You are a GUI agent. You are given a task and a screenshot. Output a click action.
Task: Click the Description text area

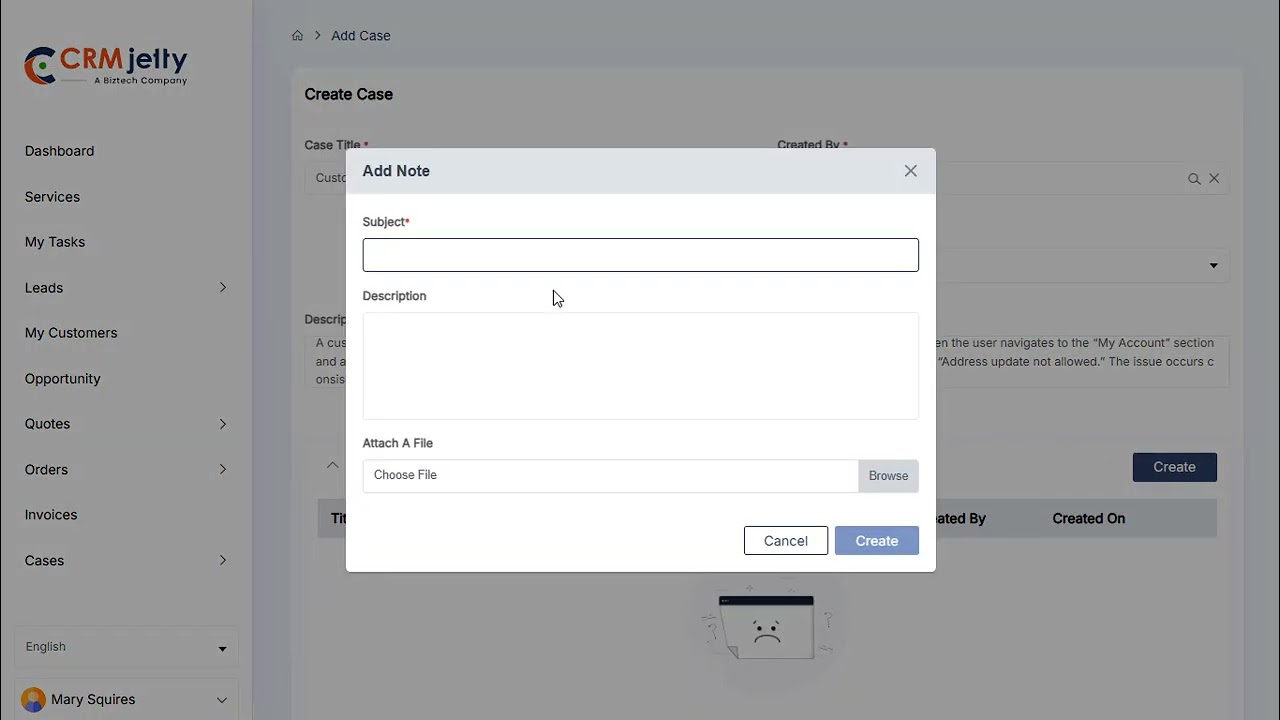click(640, 366)
